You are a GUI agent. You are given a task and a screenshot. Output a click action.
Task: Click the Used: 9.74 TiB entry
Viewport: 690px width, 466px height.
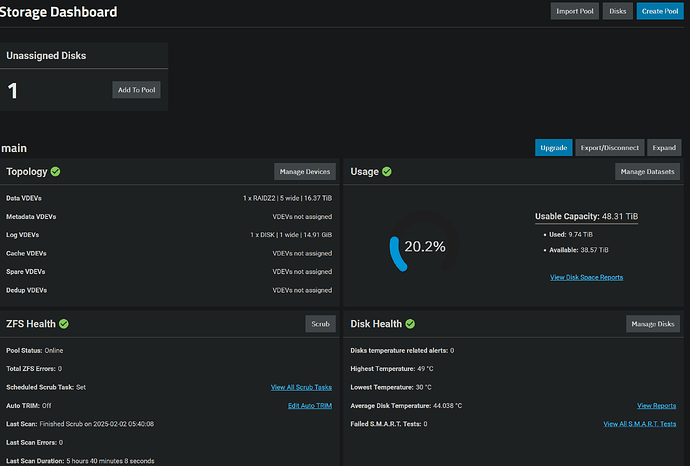[571, 235]
